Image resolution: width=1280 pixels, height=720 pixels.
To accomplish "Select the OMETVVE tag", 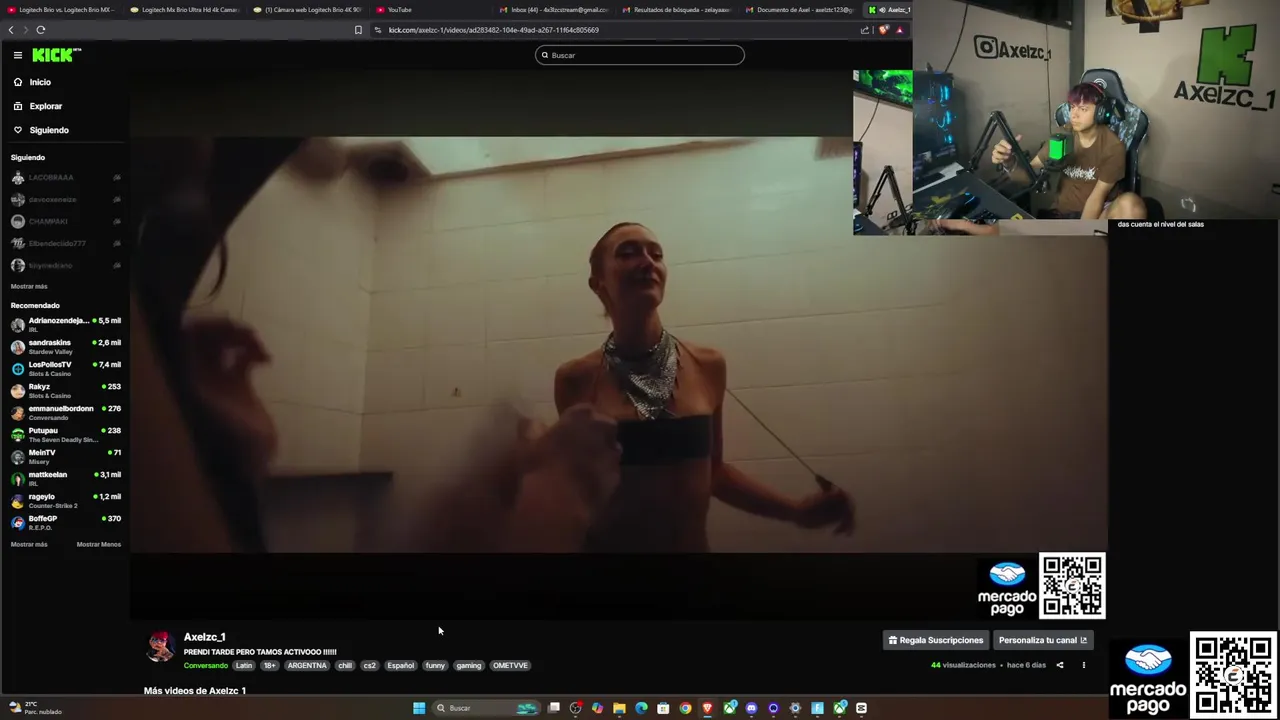I will point(510,666).
